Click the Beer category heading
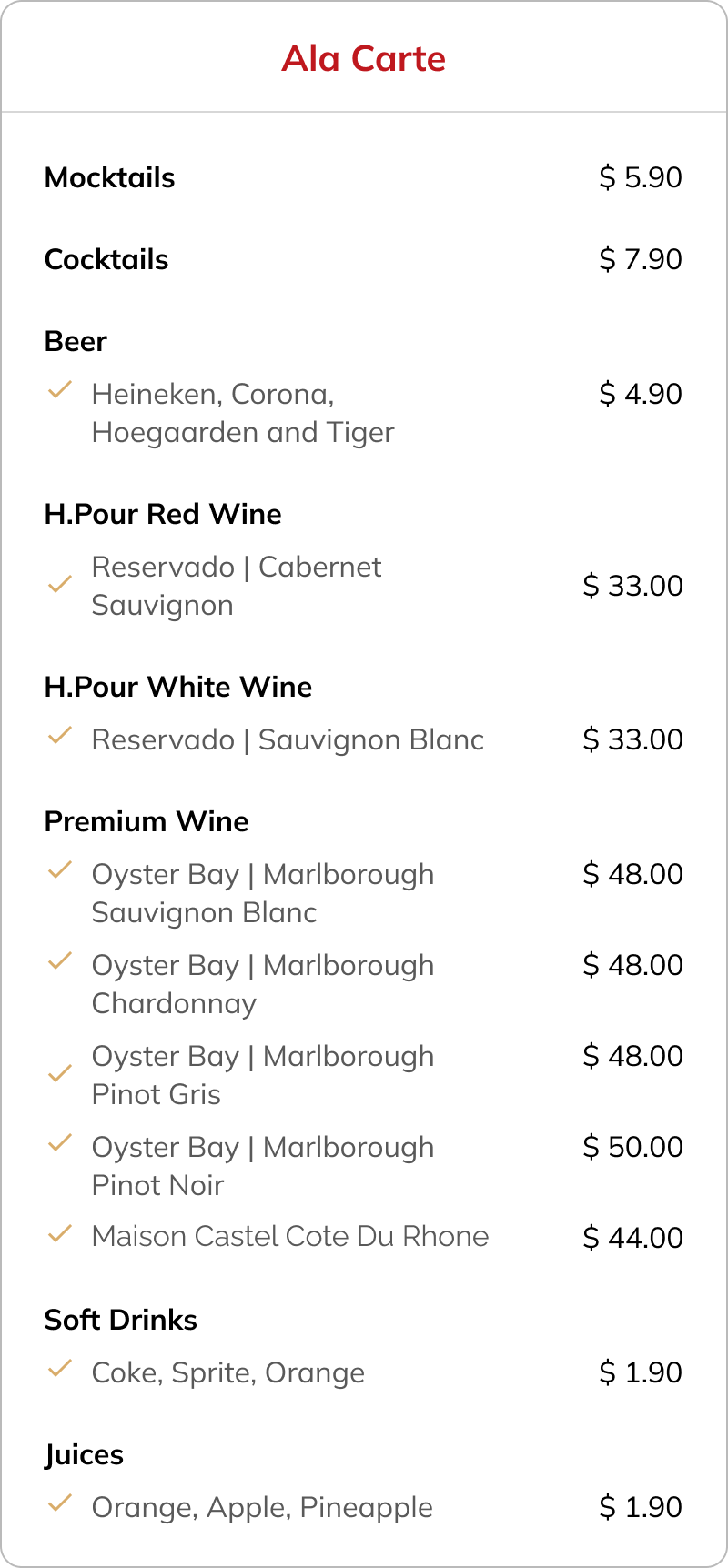Viewport: 728px width, 1568px height. 76,341
